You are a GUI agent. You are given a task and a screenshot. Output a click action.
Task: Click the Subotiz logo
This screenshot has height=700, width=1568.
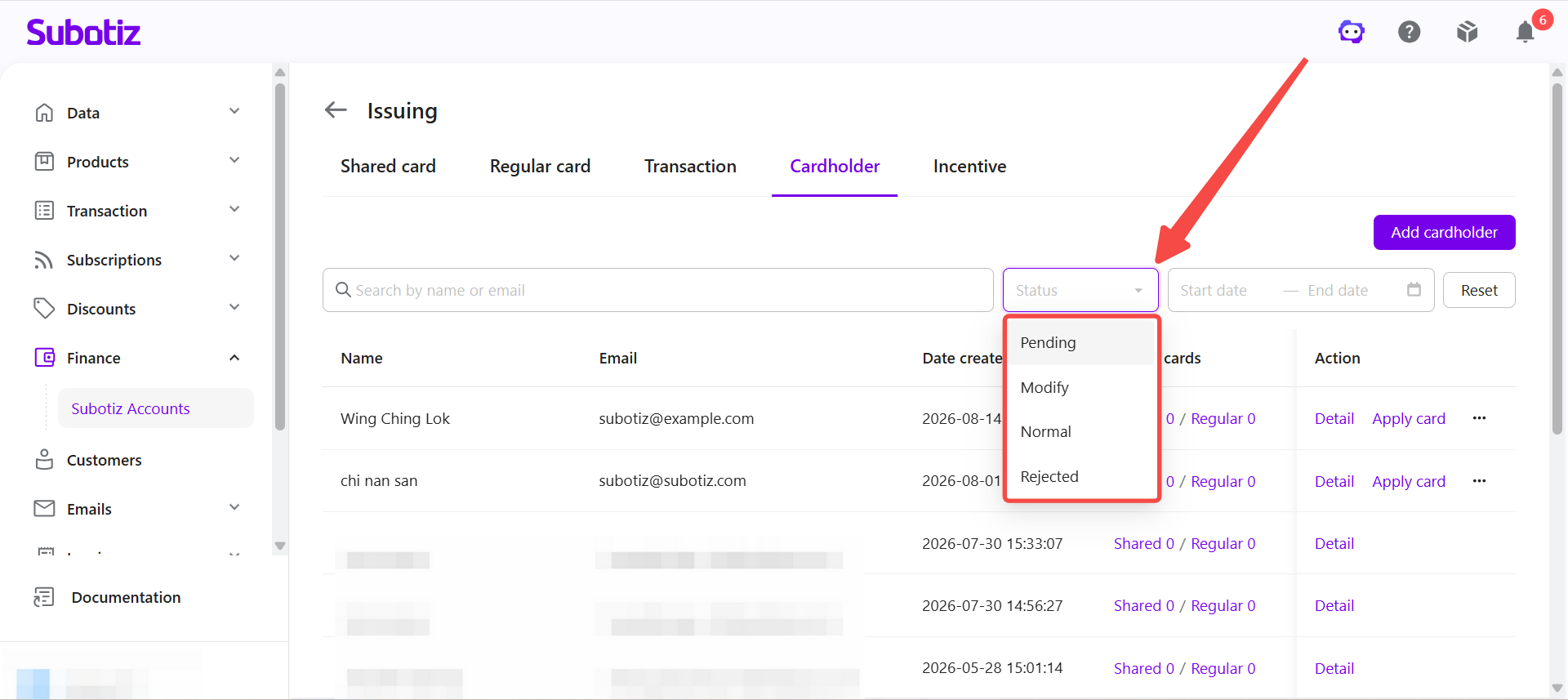(x=83, y=32)
